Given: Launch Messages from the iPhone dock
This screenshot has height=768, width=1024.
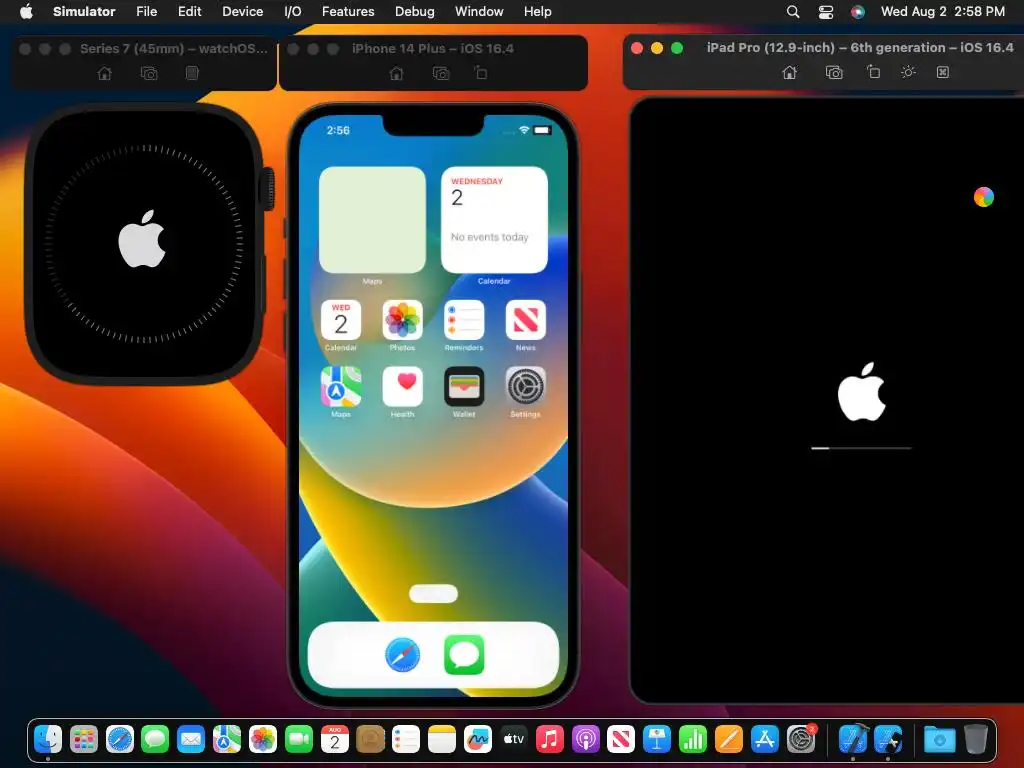Looking at the screenshot, I should (x=464, y=654).
